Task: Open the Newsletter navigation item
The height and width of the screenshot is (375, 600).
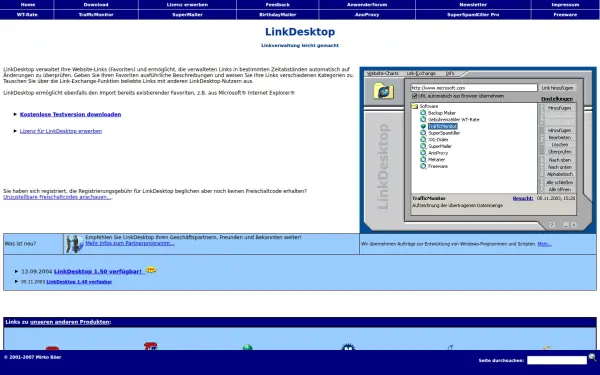Action: 473,5
